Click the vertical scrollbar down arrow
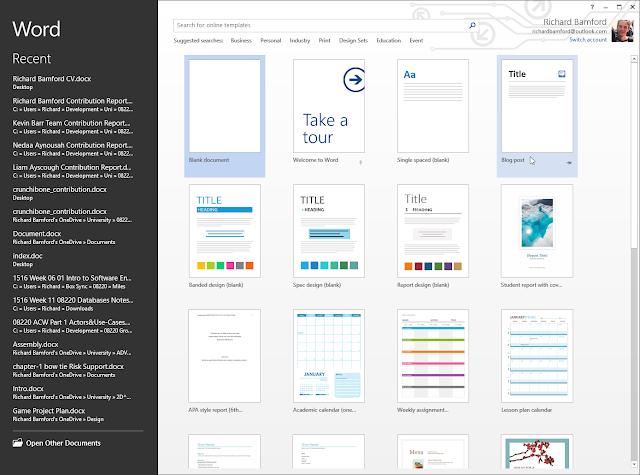640x475 pixels. point(634,464)
